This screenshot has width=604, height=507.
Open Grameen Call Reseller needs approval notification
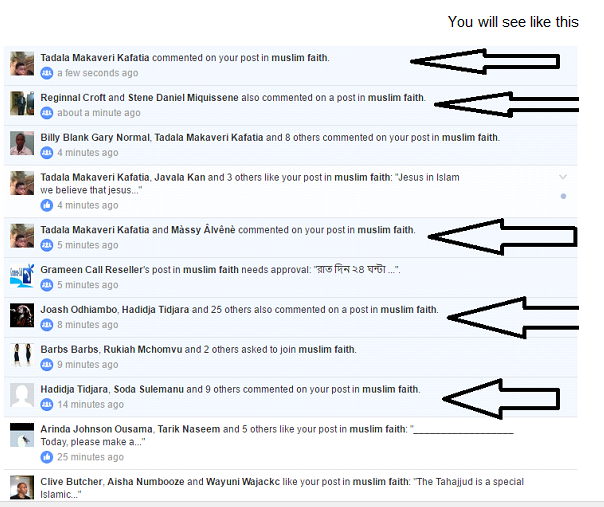point(290,278)
